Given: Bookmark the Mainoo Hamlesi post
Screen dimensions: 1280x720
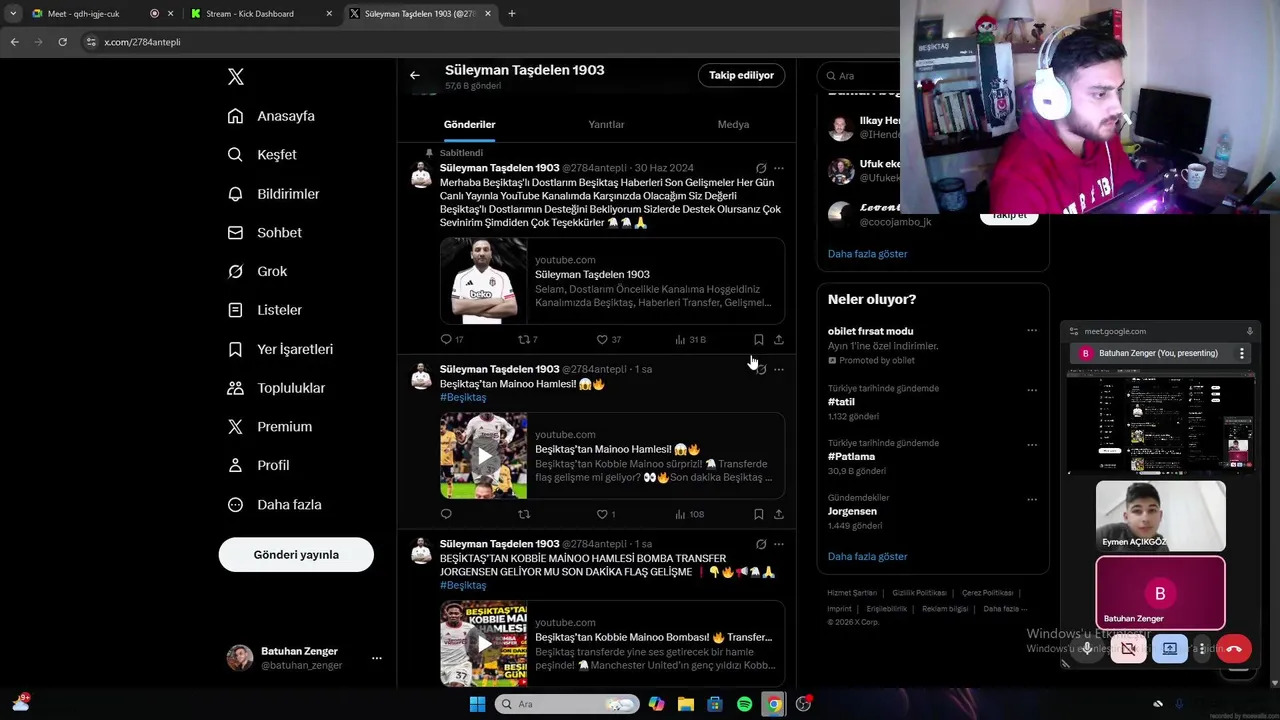Looking at the screenshot, I should (x=758, y=515).
